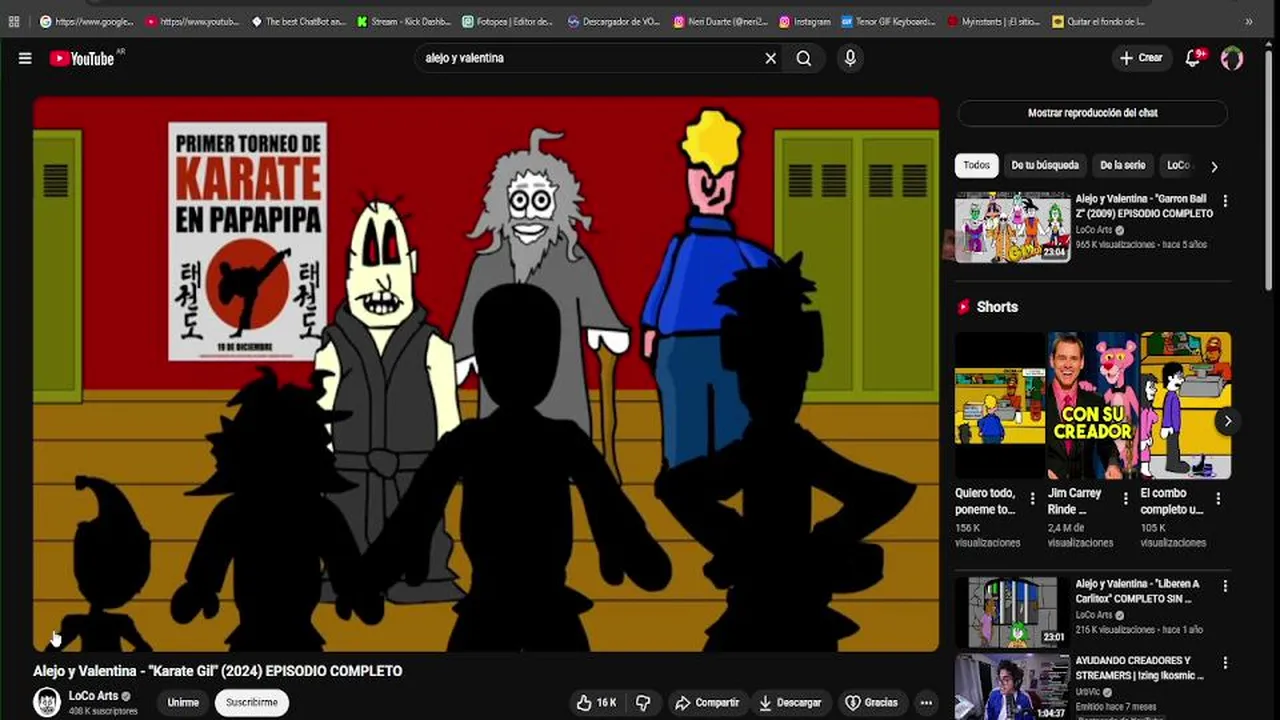
Task: Open the notifications bell
Action: click(1193, 58)
